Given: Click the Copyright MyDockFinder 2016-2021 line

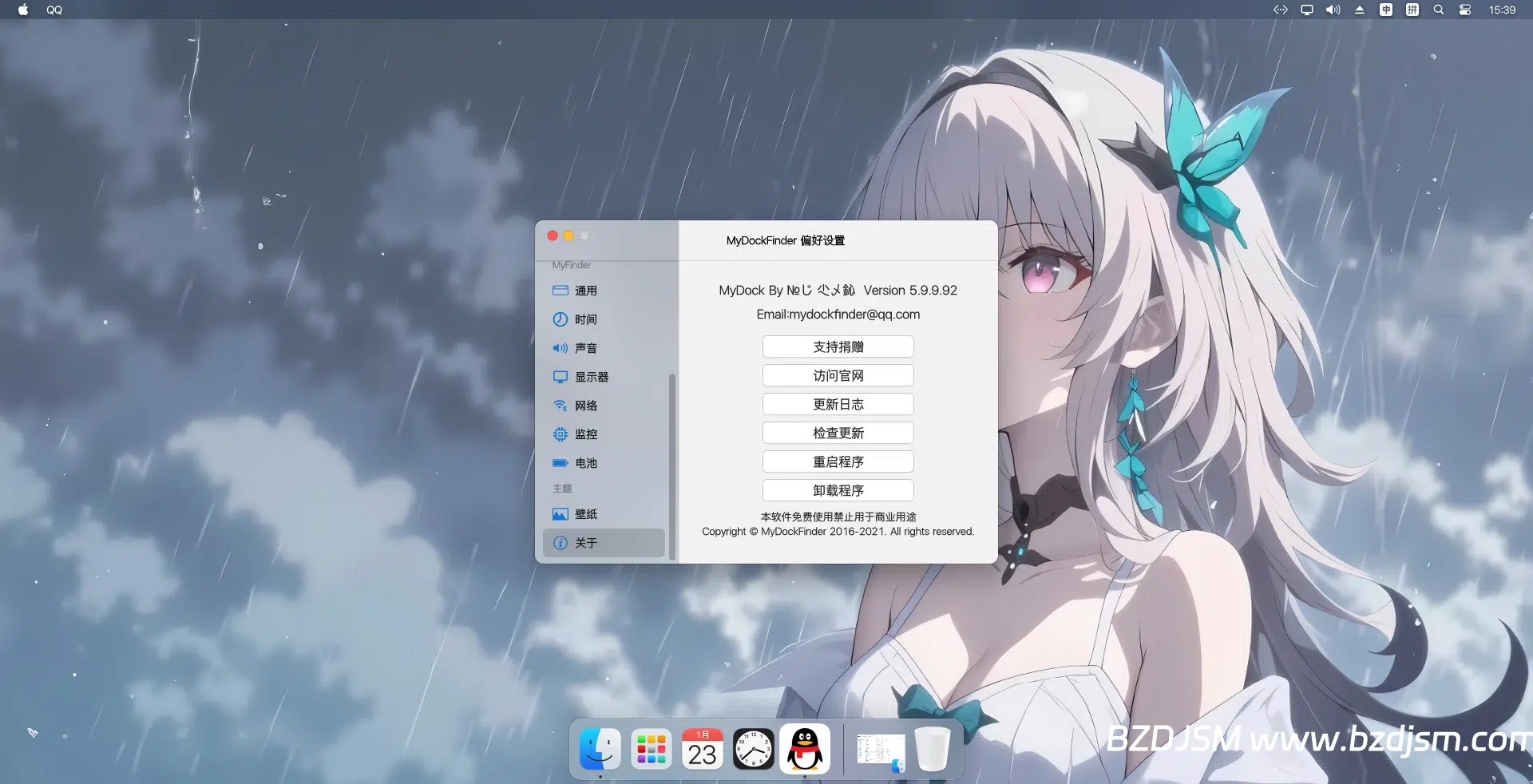Looking at the screenshot, I should pyautogui.click(x=838, y=532).
